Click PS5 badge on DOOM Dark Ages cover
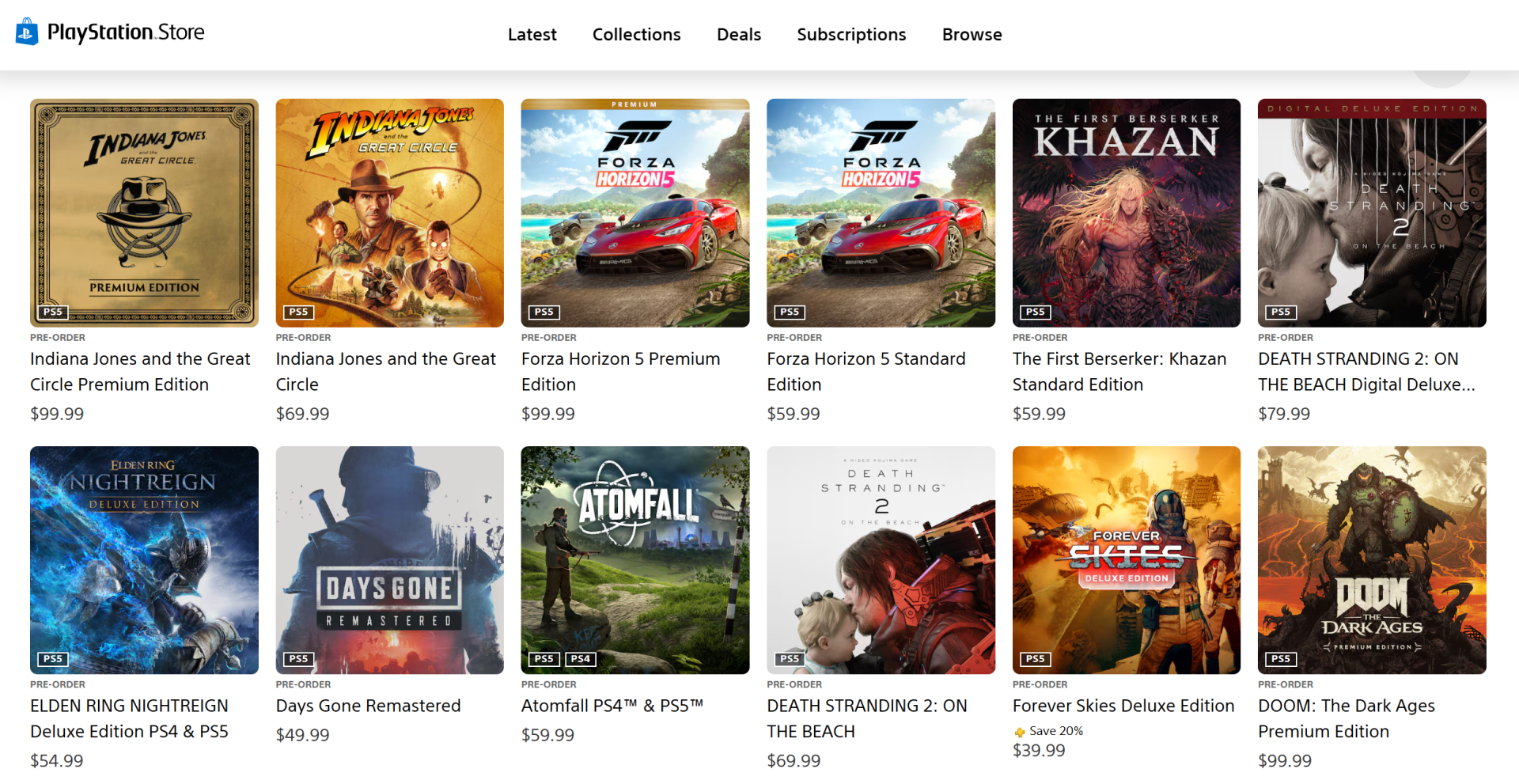This screenshot has width=1519, height=784. pos(1281,659)
